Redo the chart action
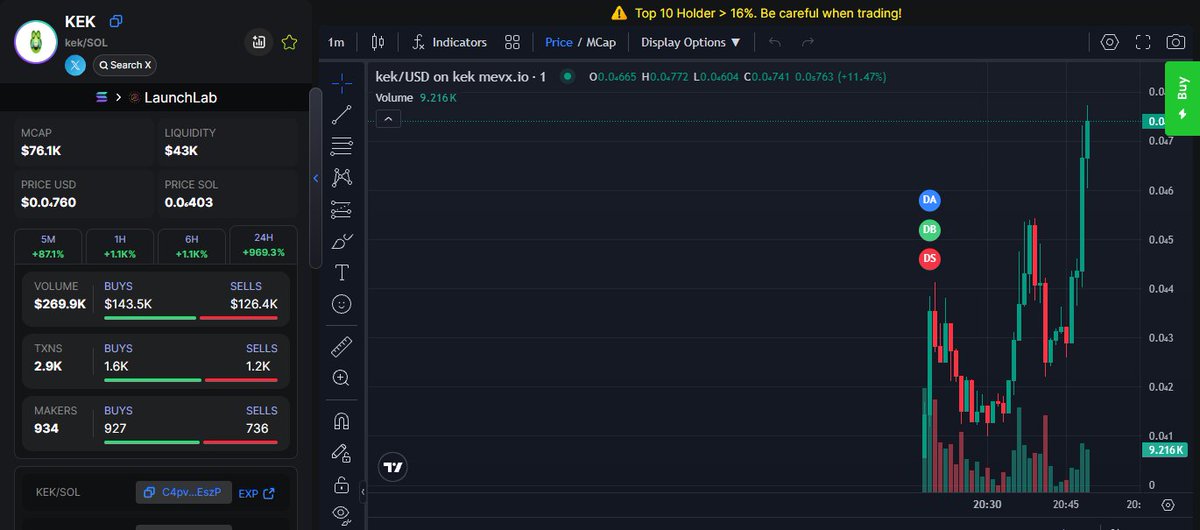Screen dimensions: 1200x530 (808, 42)
